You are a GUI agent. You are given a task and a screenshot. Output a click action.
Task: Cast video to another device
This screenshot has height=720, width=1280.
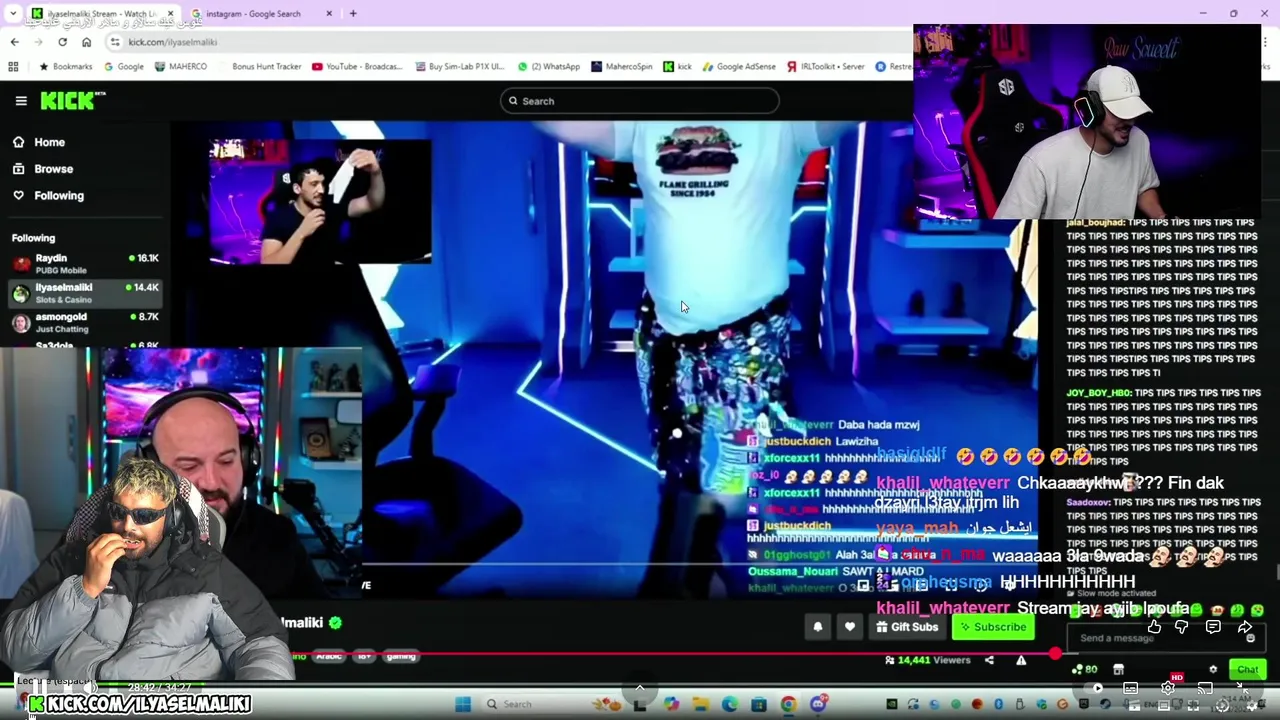pyautogui.click(x=1205, y=688)
